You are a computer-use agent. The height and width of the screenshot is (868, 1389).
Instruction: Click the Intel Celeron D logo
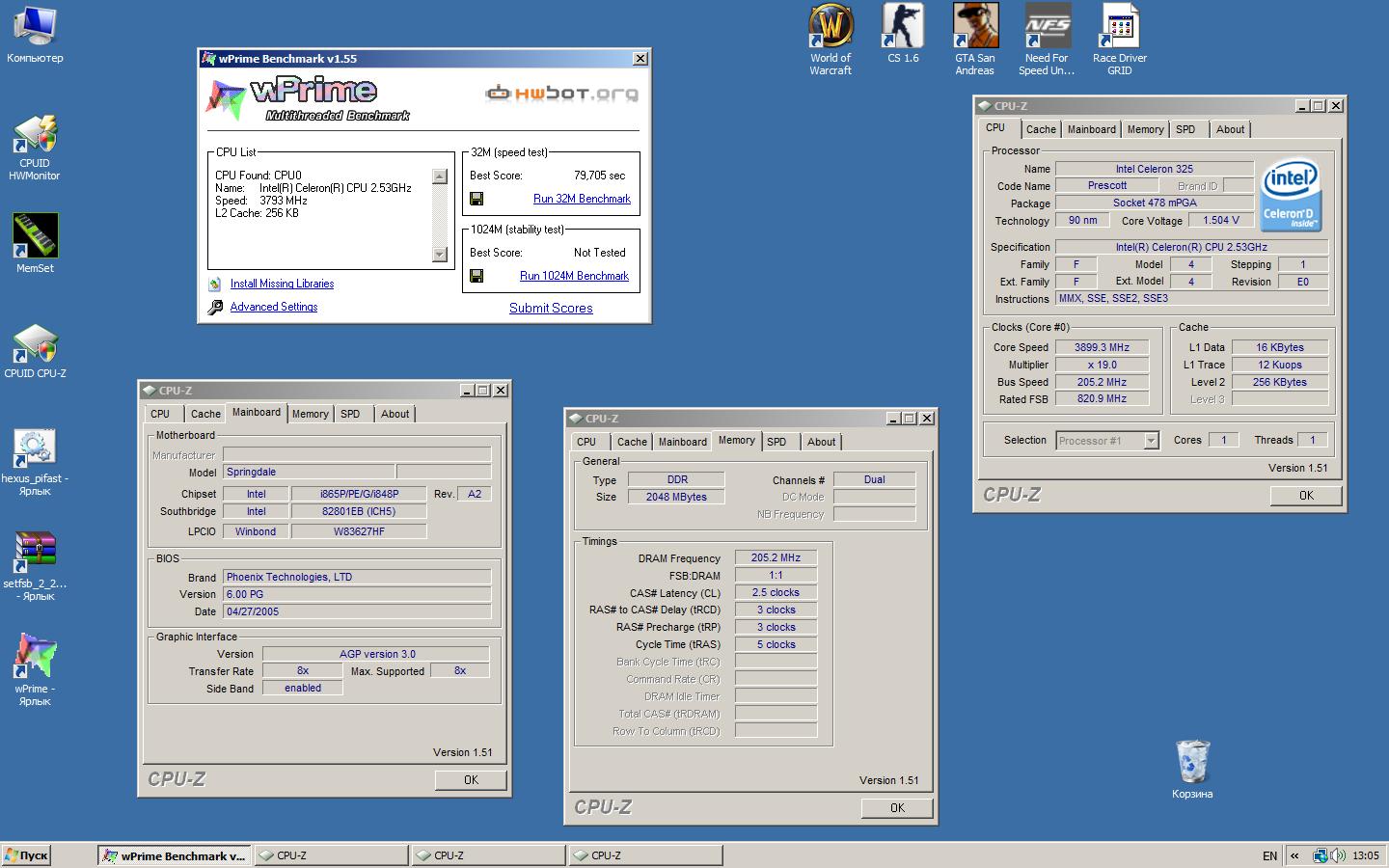1291,196
